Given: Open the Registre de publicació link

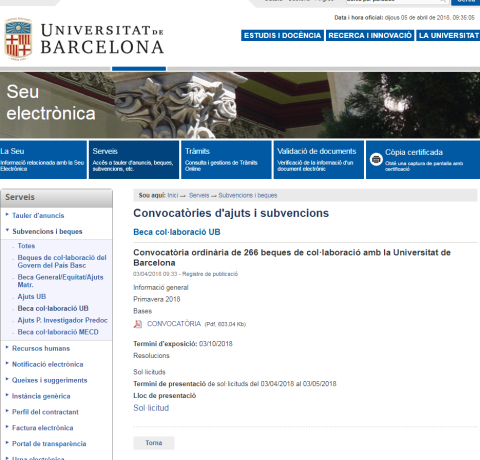Looking at the screenshot, I should click(x=210, y=274).
